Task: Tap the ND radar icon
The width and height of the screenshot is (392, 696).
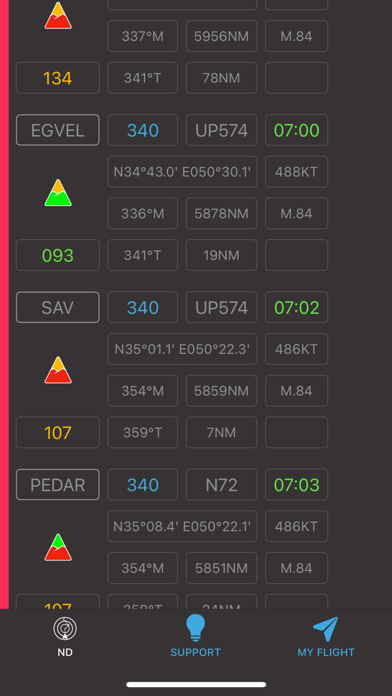Action: tap(65, 629)
